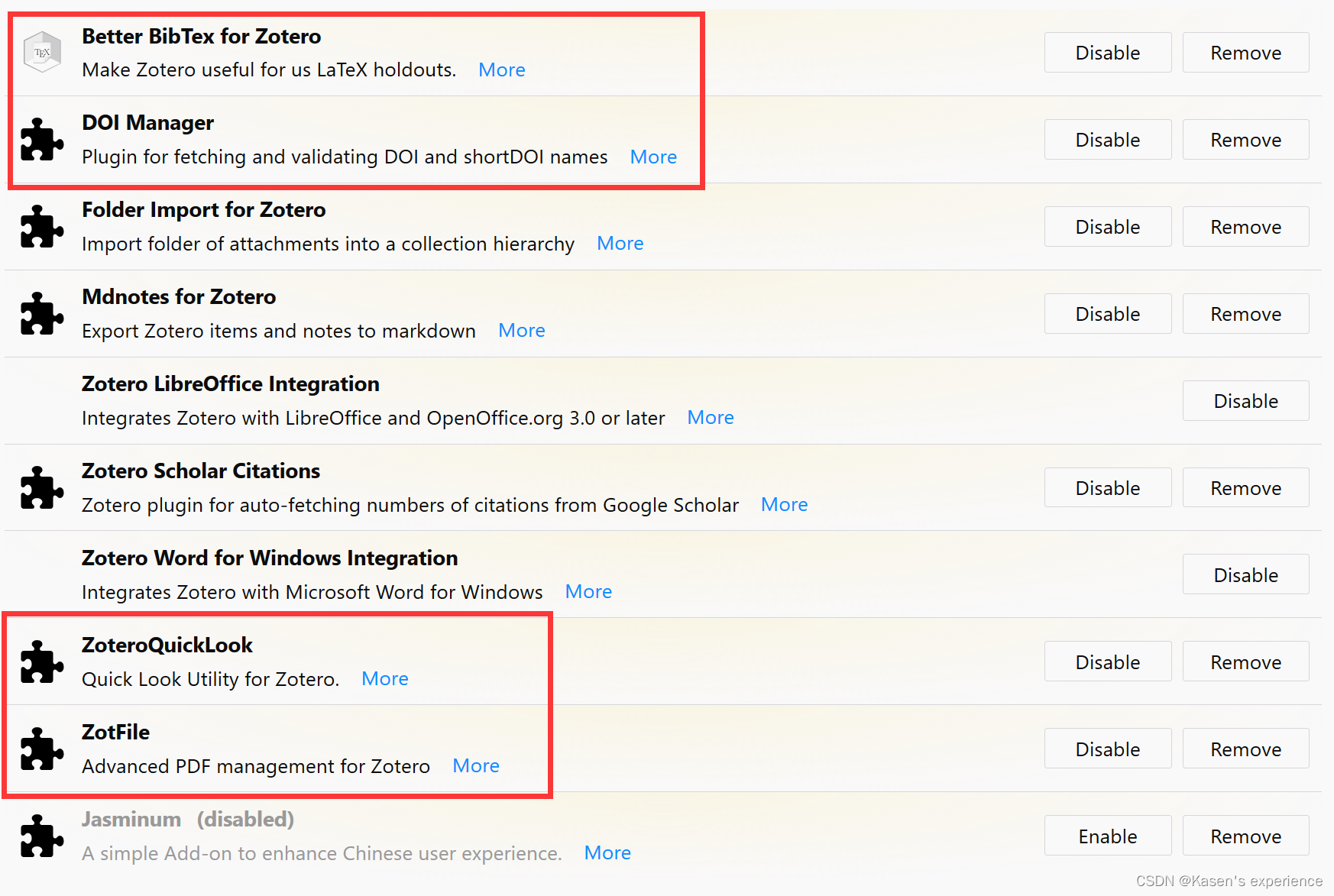Click 'Integrates Zotero with Microsoft Word' description
1334x896 pixels.
pos(312,592)
